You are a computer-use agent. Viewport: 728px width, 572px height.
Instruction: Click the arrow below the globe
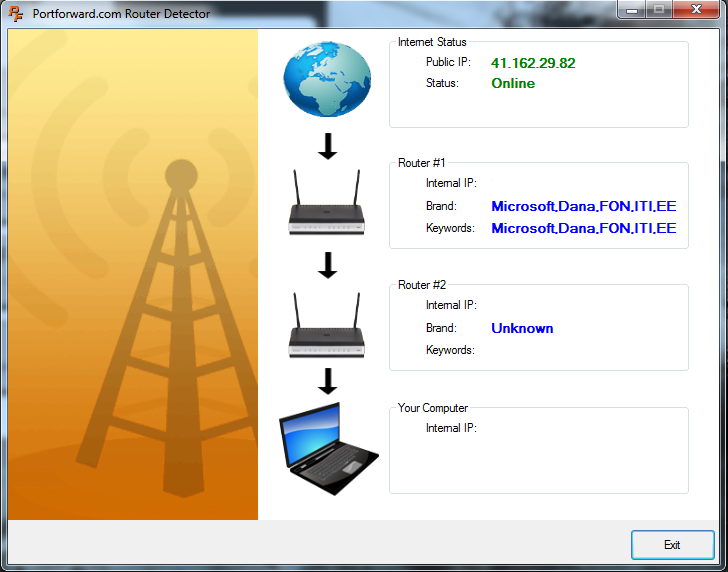click(327, 146)
